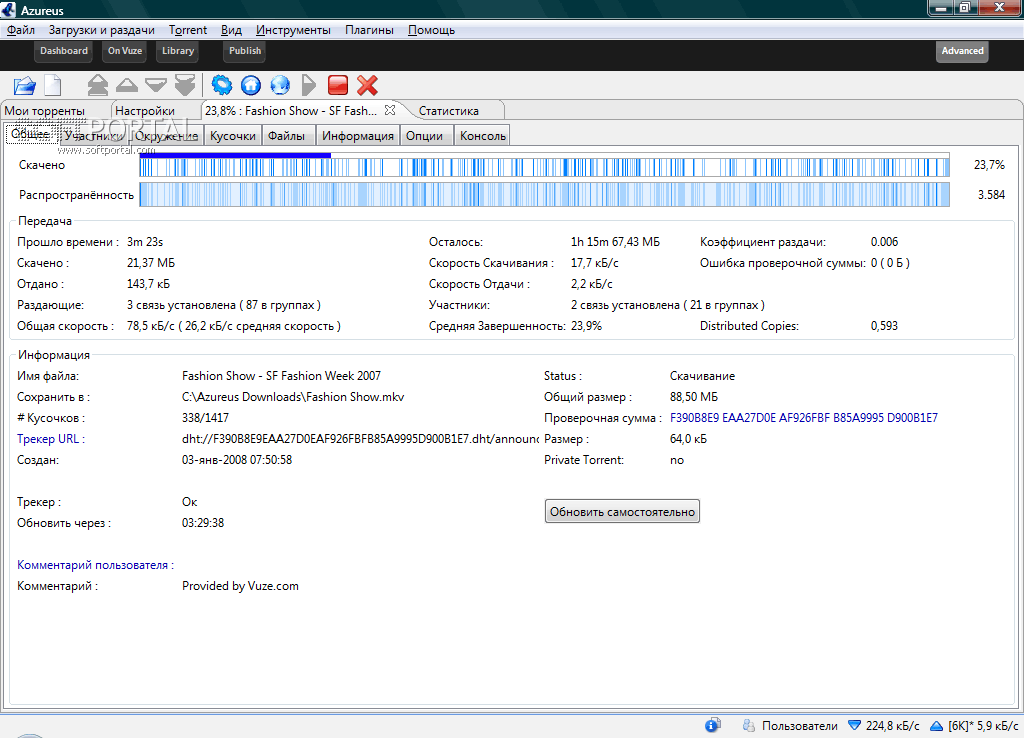Screen dimensions: 1024x738
Task: Click the Advanced button
Action: 962,51
